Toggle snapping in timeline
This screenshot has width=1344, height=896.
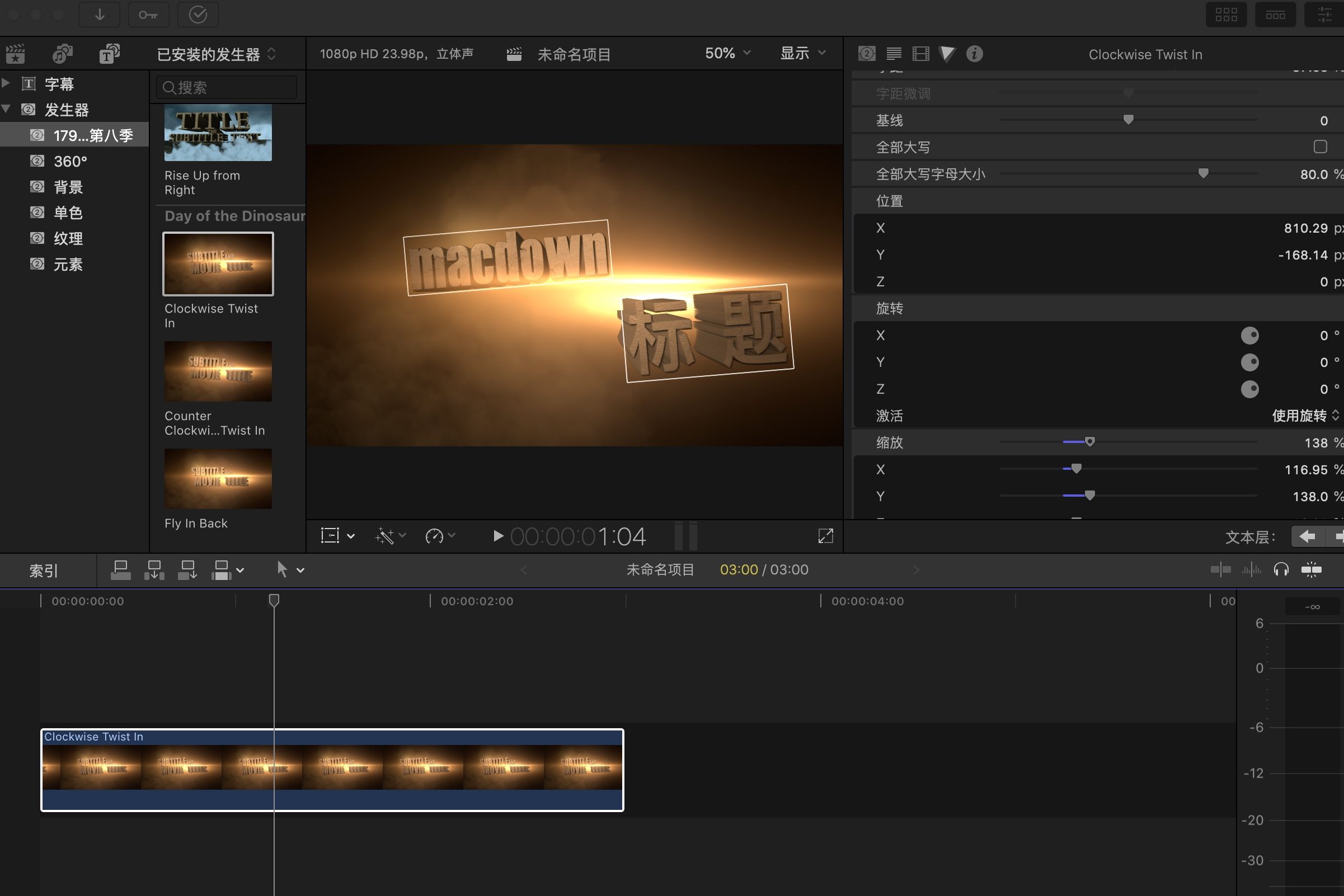(1312, 569)
